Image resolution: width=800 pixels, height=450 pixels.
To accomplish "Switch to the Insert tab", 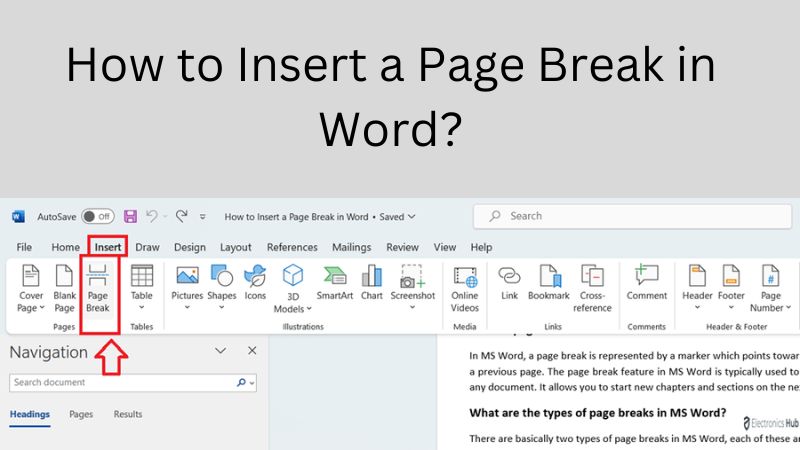I will 108,247.
